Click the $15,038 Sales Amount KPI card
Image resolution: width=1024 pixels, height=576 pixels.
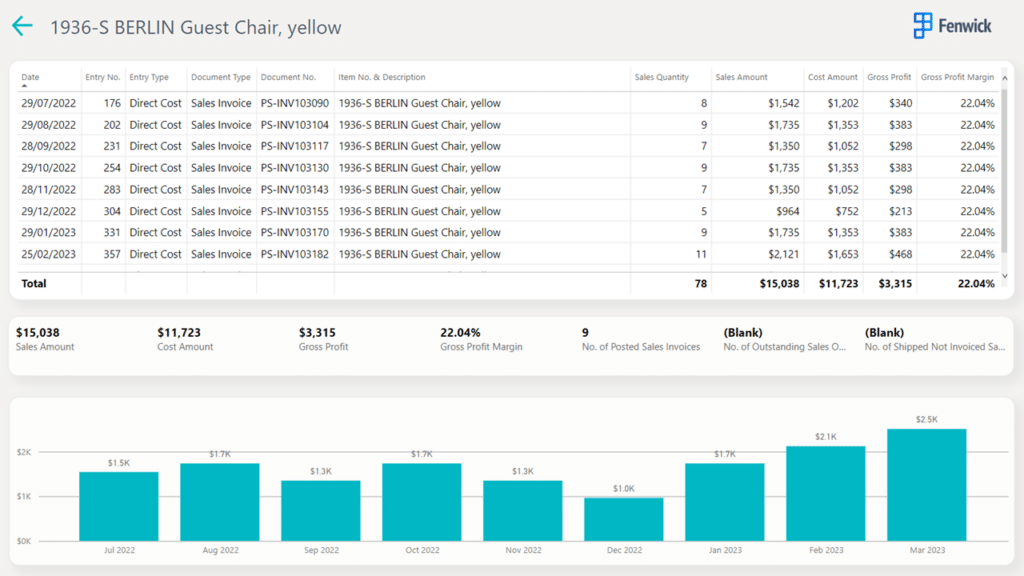(x=45, y=338)
